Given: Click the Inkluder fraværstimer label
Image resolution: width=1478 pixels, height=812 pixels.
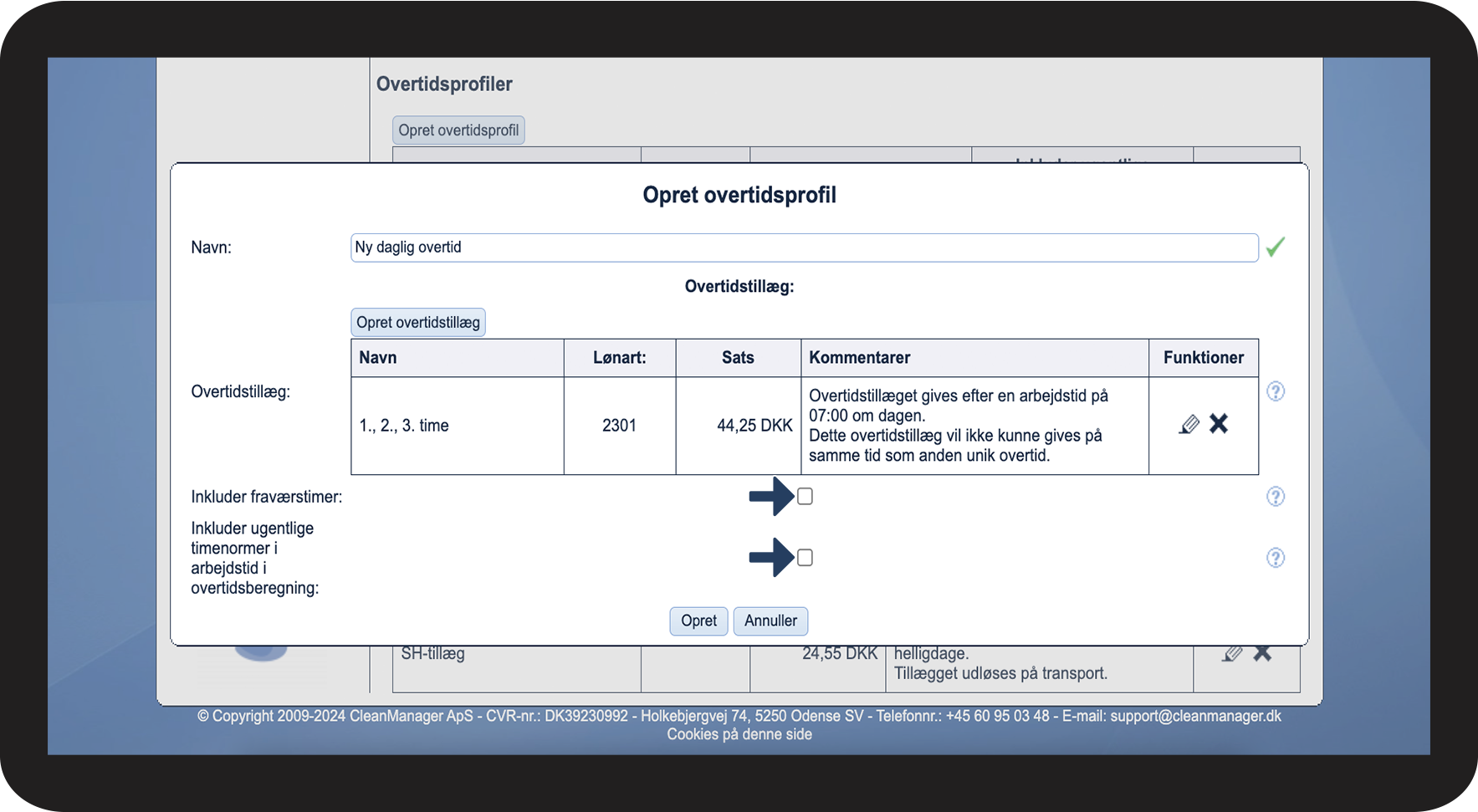Looking at the screenshot, I should tap(266, 497).
